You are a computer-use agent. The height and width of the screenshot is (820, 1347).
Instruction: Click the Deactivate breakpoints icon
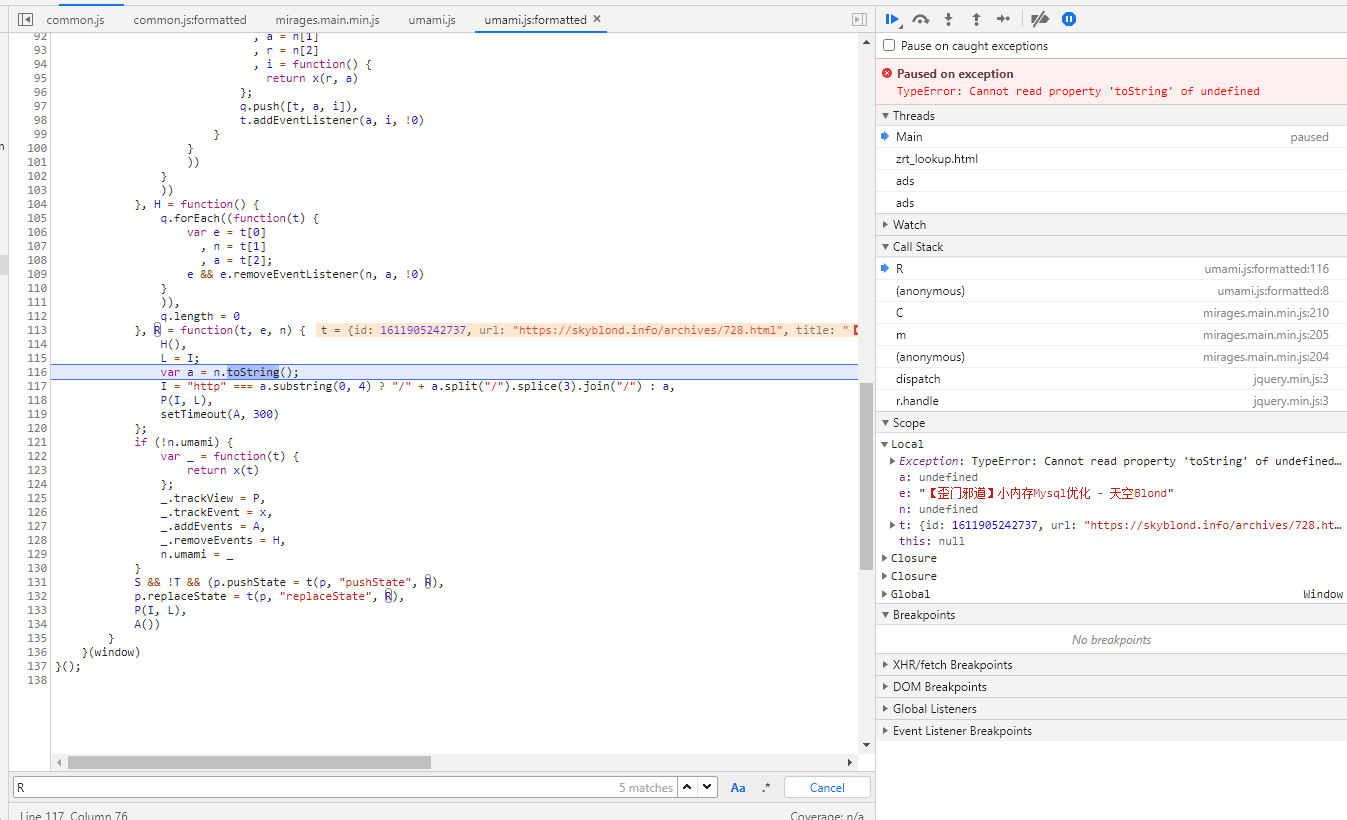point(1040,18)
